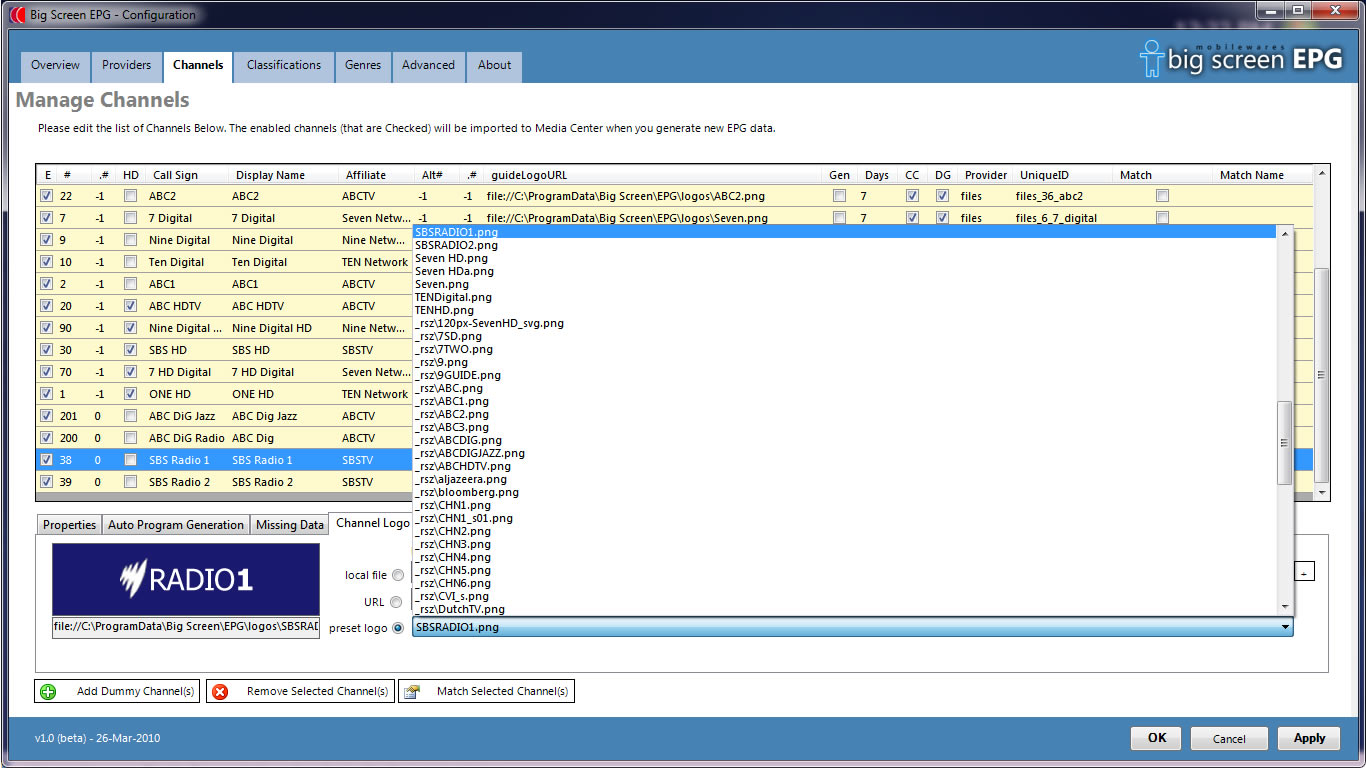Select the Ten Digital call sign cell
This screenshot has height=768, width=1366.
[188, 262]
